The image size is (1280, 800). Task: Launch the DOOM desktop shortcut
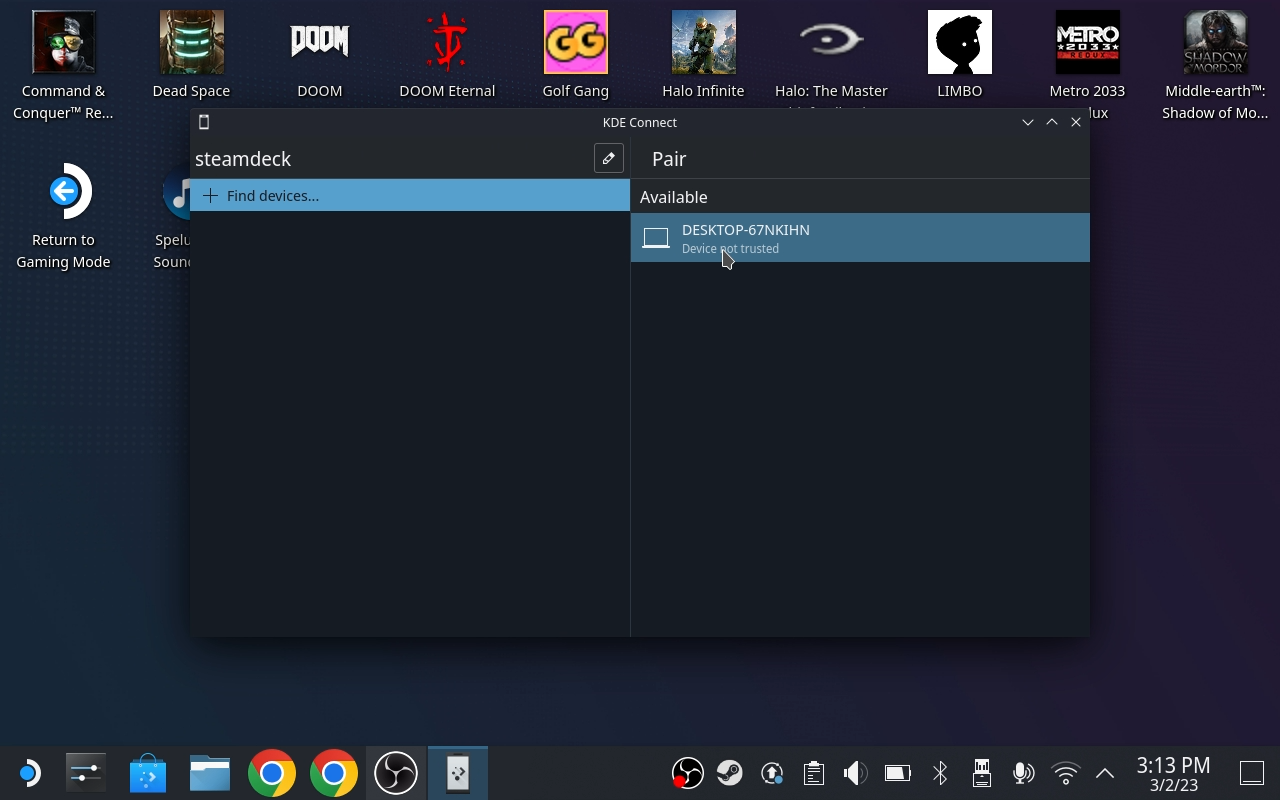coord(320,56)
